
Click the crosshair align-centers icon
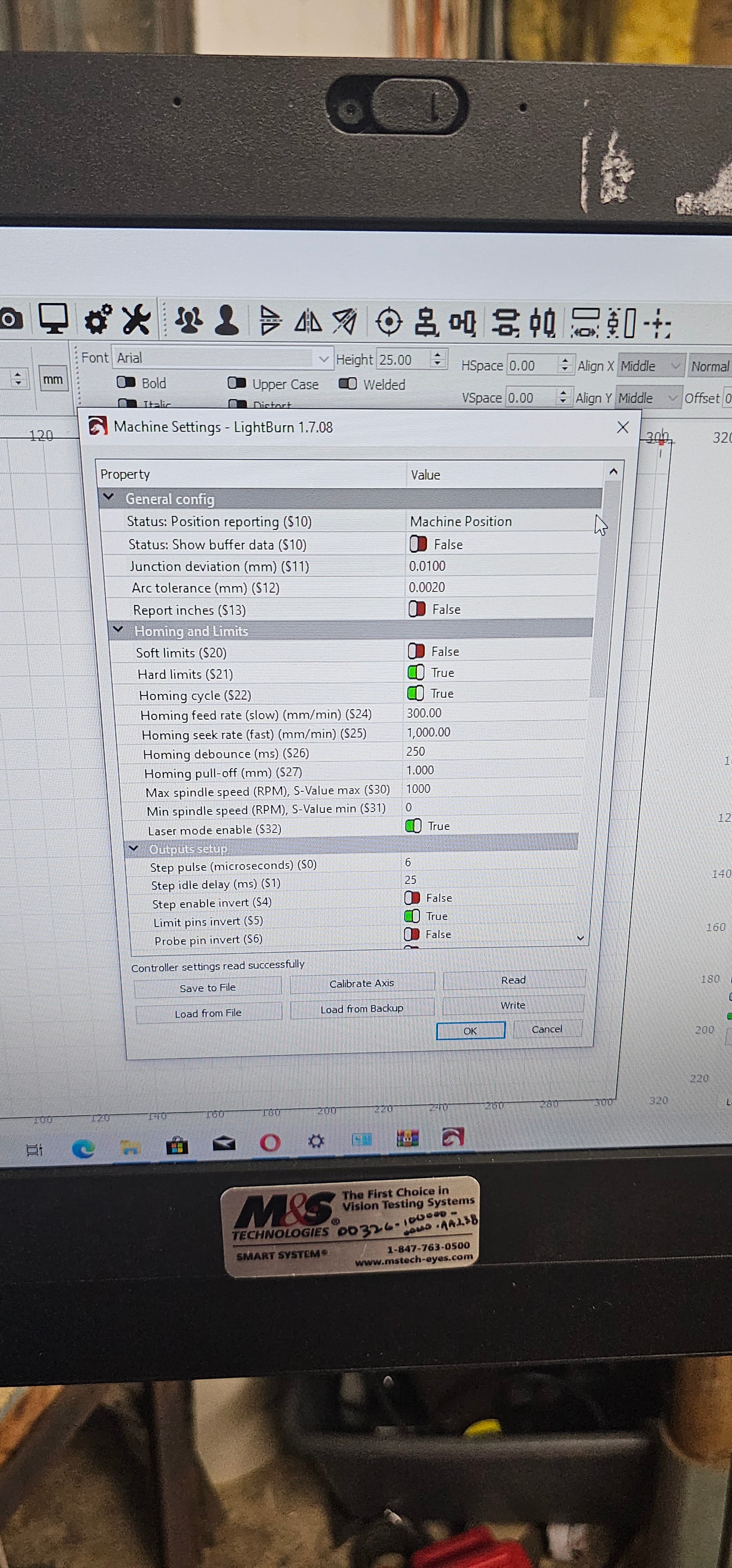pyautogui.click(x=389, y=322)
